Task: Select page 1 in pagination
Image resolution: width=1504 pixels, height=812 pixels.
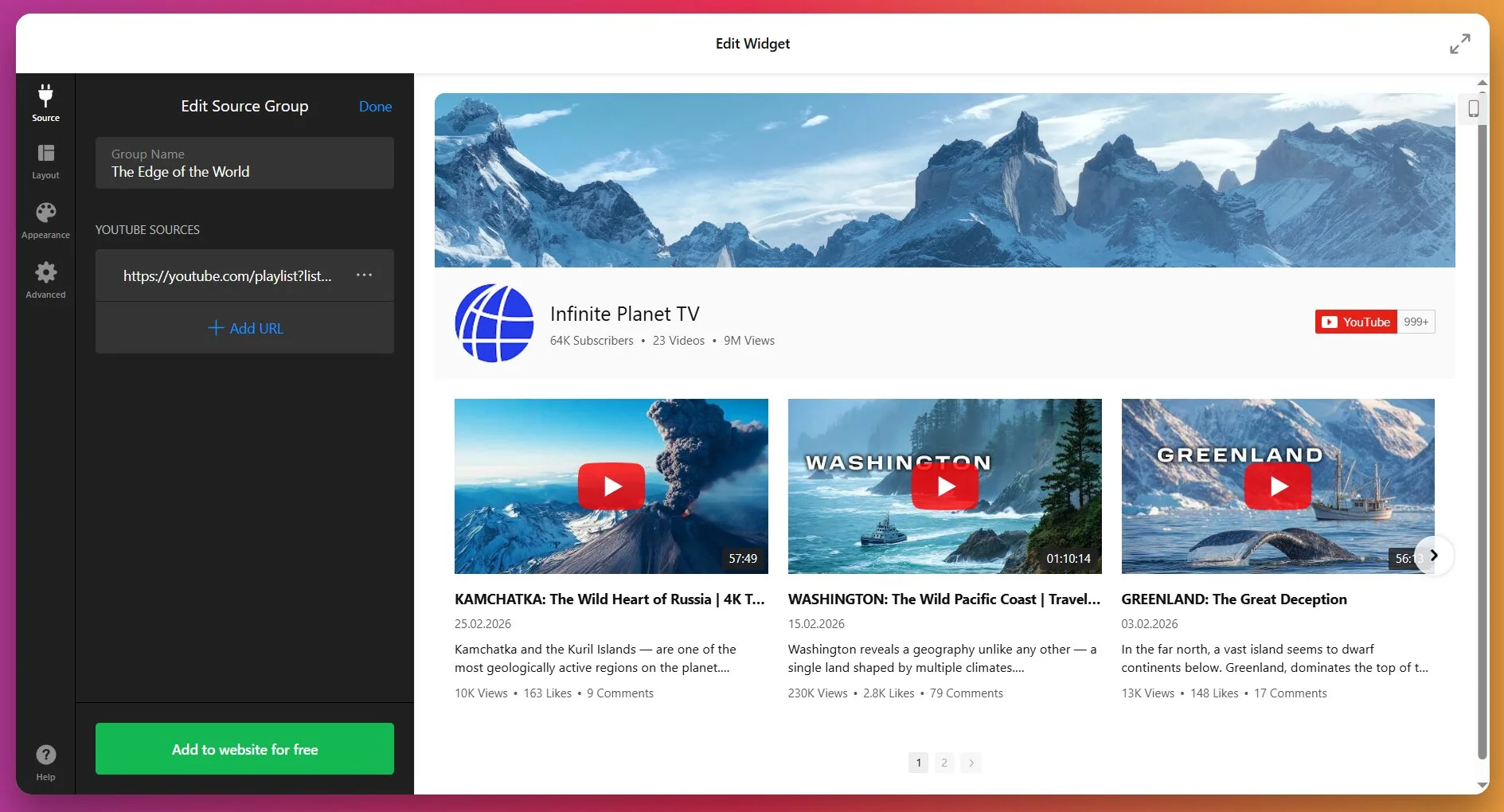Action: (918, 763)
